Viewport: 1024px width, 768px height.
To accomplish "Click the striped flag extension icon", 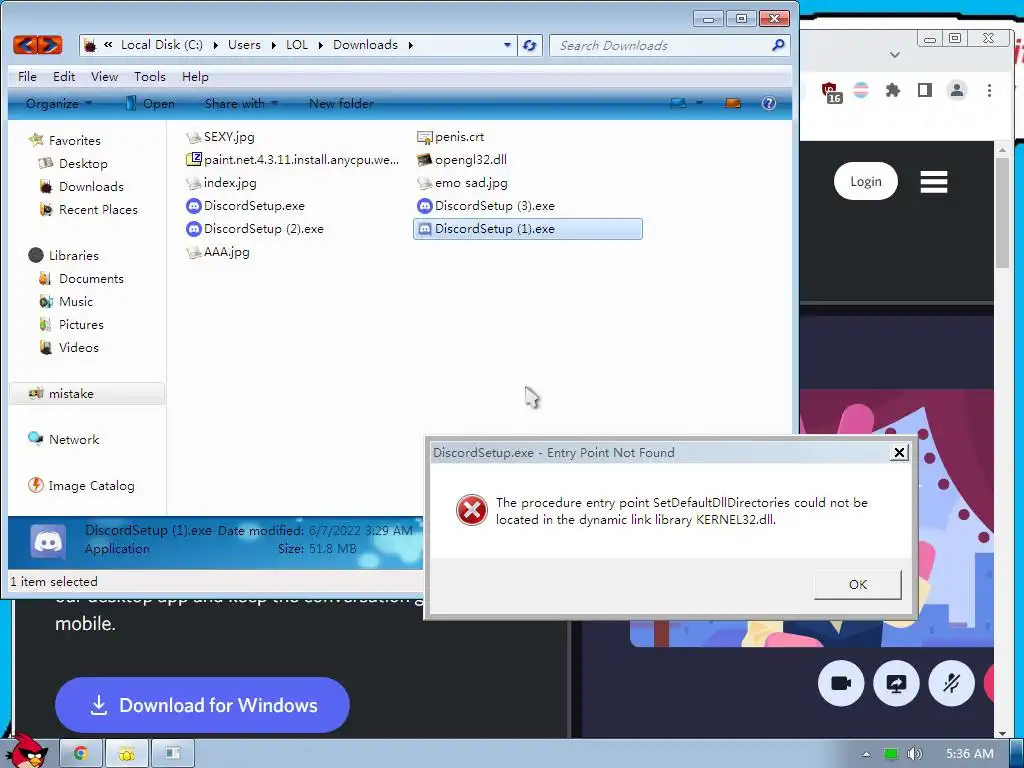I will (x=861, y=90).
